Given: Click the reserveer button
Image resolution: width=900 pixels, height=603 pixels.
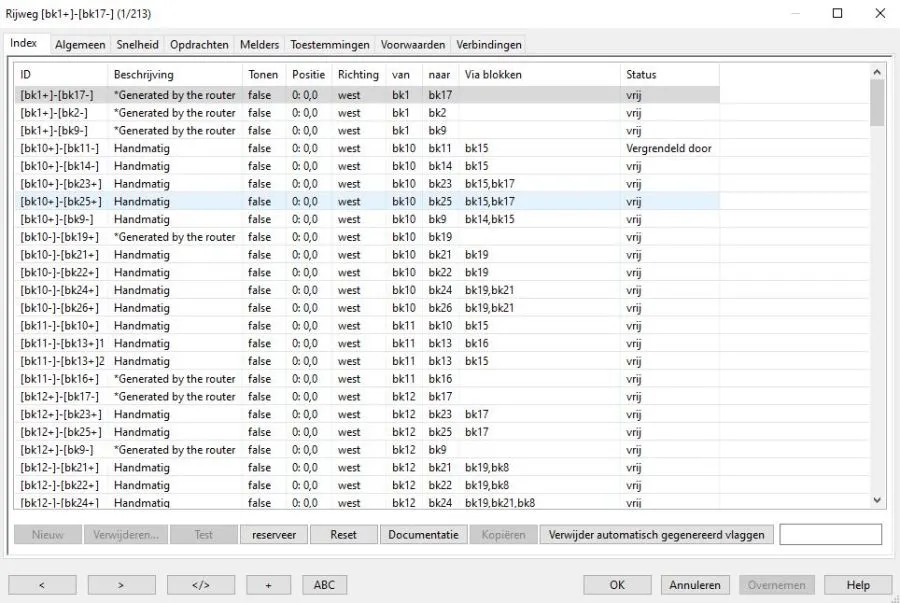Looking at the screenshot, I should (x=273, y=535).
